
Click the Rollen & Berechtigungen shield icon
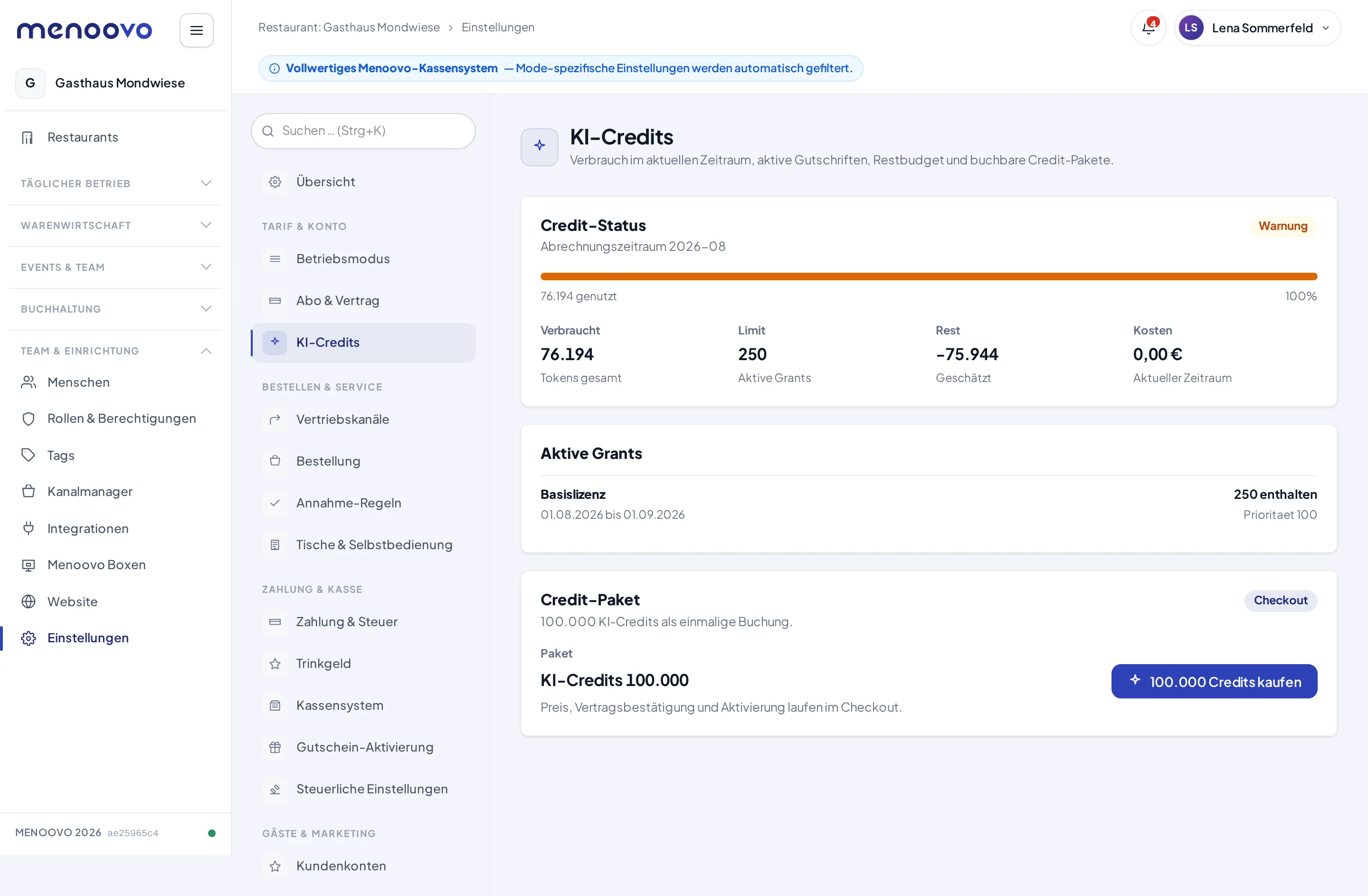(28, 419)
